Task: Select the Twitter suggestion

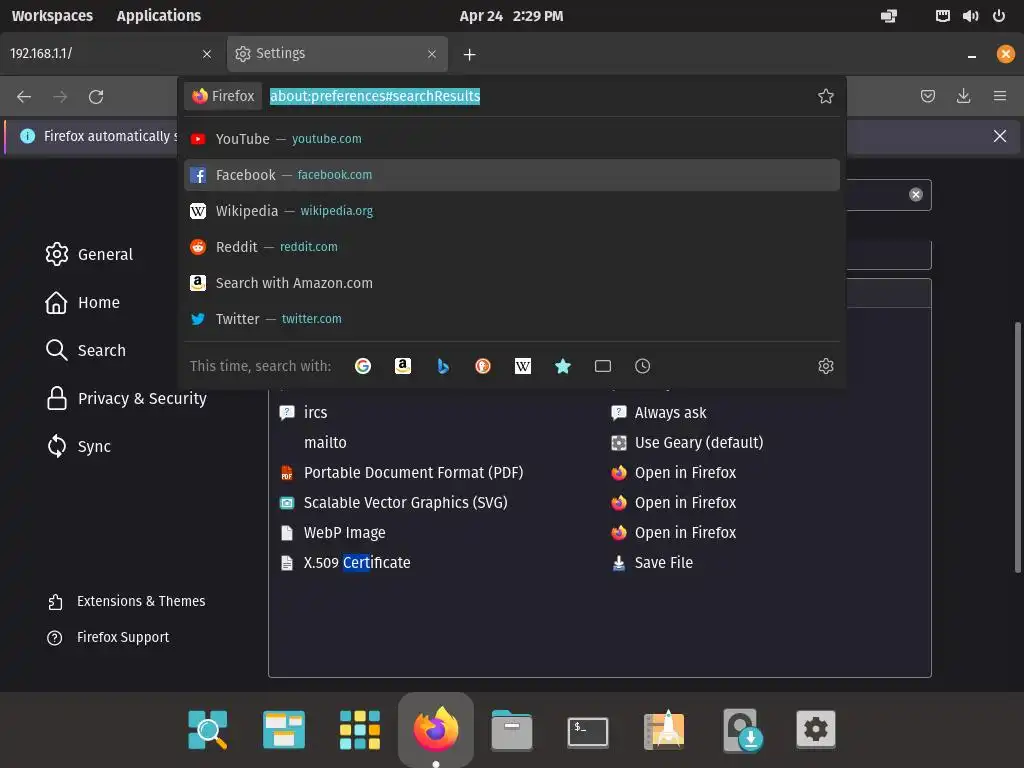Action: pos(512,319)
